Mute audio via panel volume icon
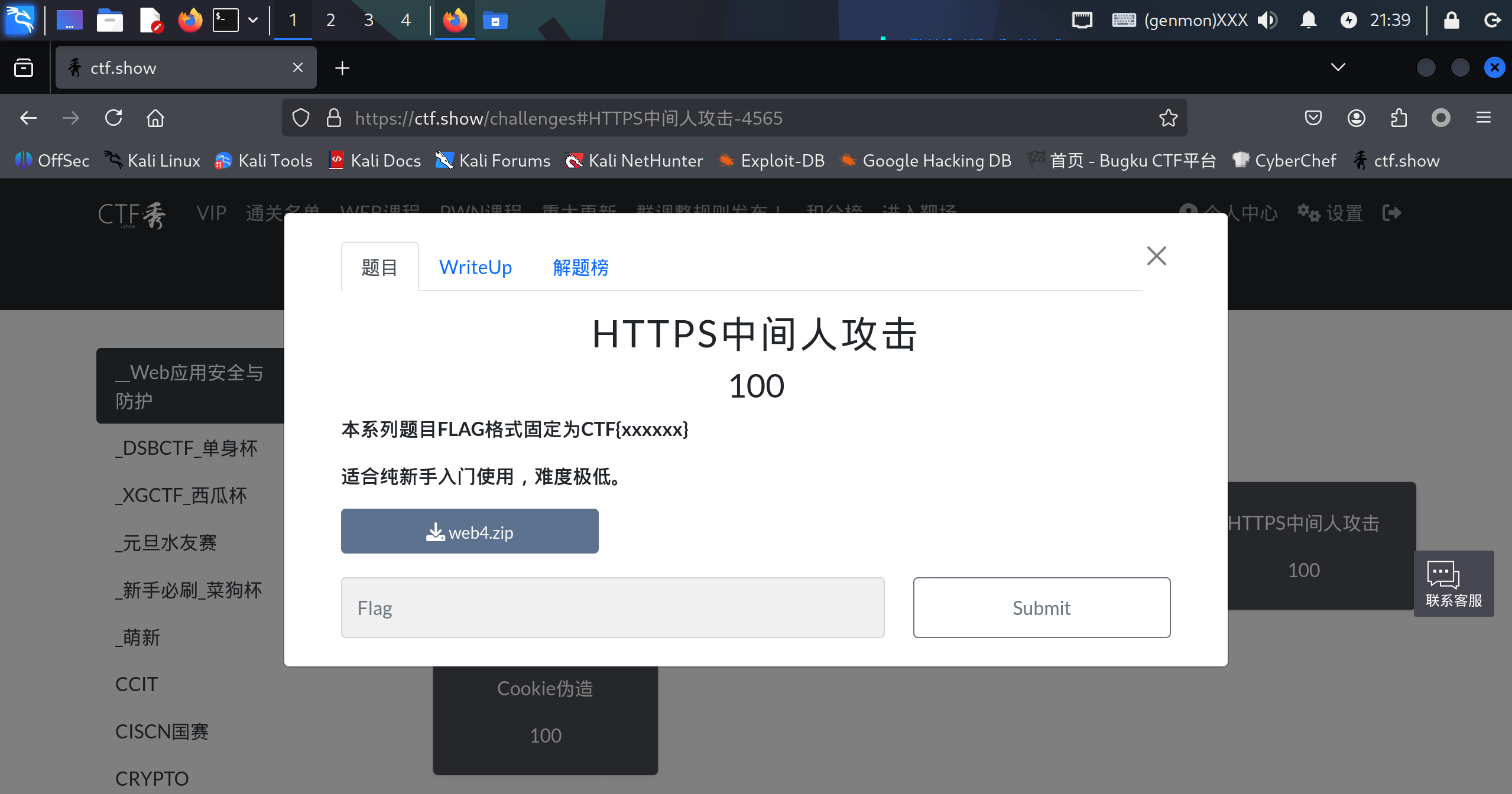The width and height of the screenshot is (1512, 794). pos(1267,21)
